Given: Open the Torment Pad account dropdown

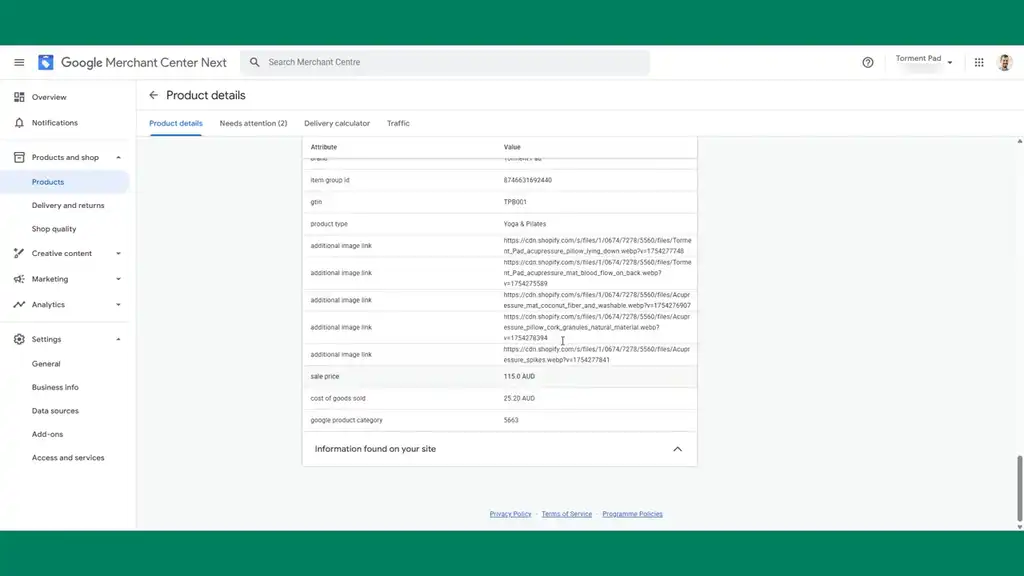Looking at the screenshot, I should pyautogui.click(x=923, y=61).
